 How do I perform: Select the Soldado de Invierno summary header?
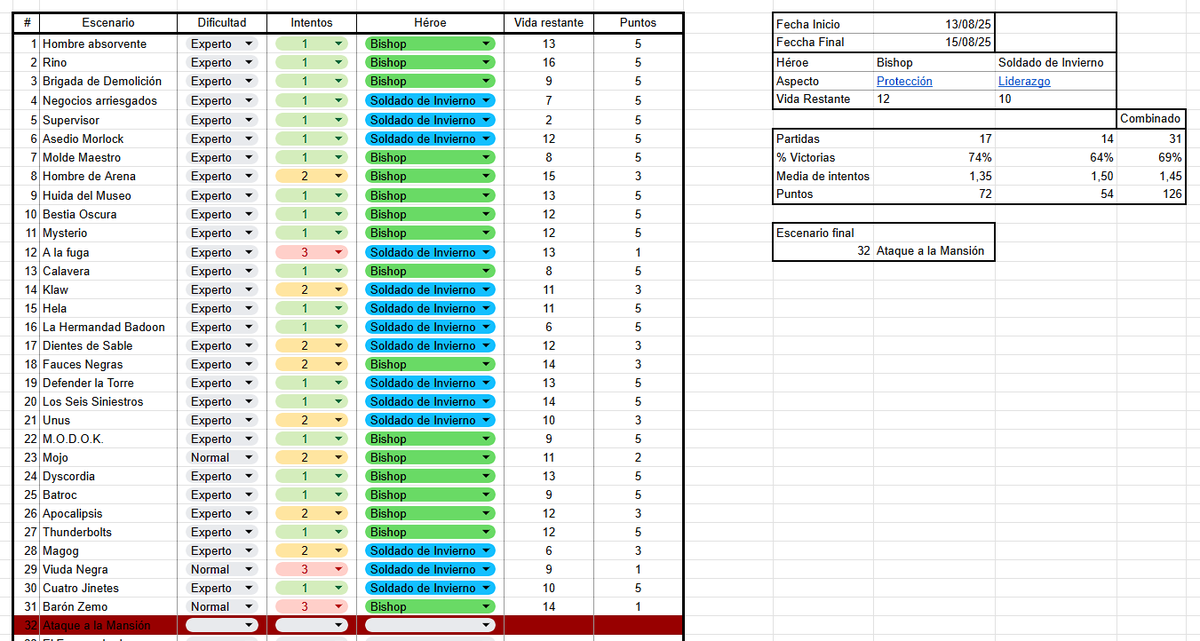coord(1056,62)
